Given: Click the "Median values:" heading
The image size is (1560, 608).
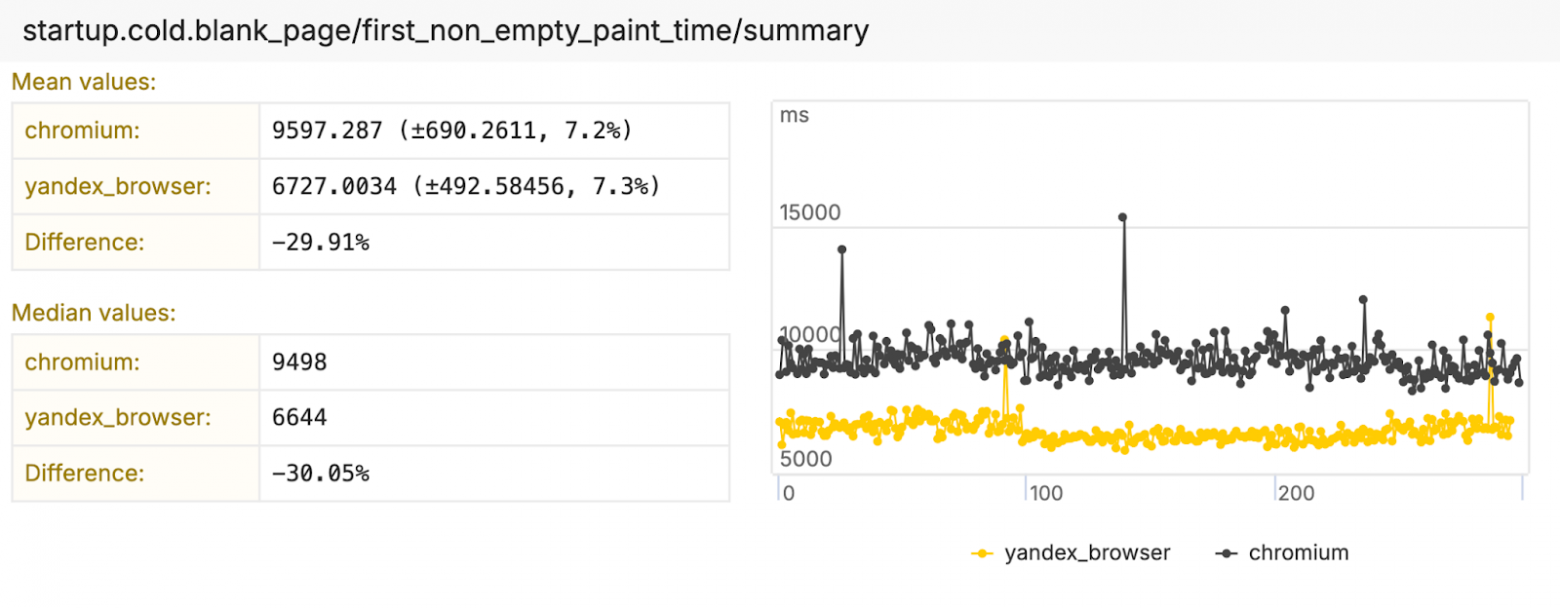Looking at the screenshot, I should click(x=93, y=313).
